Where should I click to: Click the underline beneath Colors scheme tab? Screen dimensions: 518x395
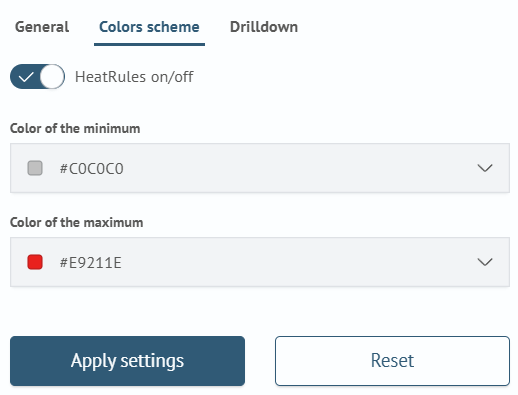tap(149, 44)
